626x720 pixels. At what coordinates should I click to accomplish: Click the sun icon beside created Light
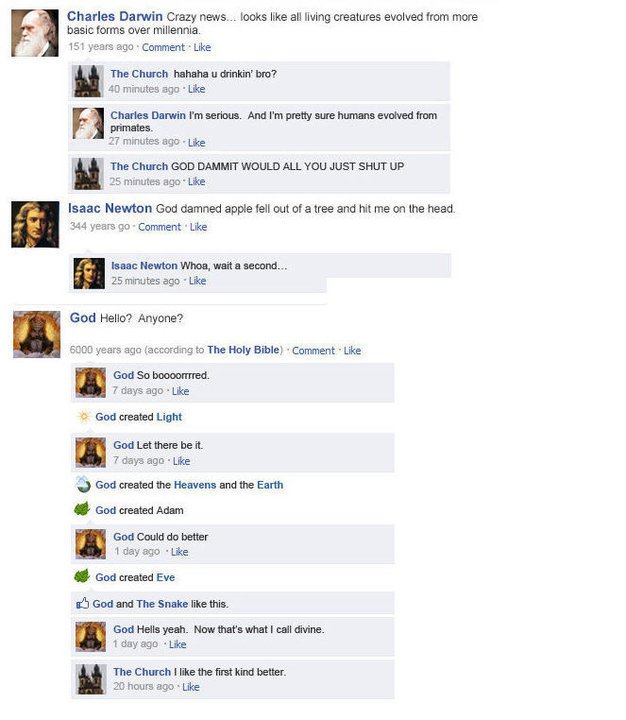[84, 416]
